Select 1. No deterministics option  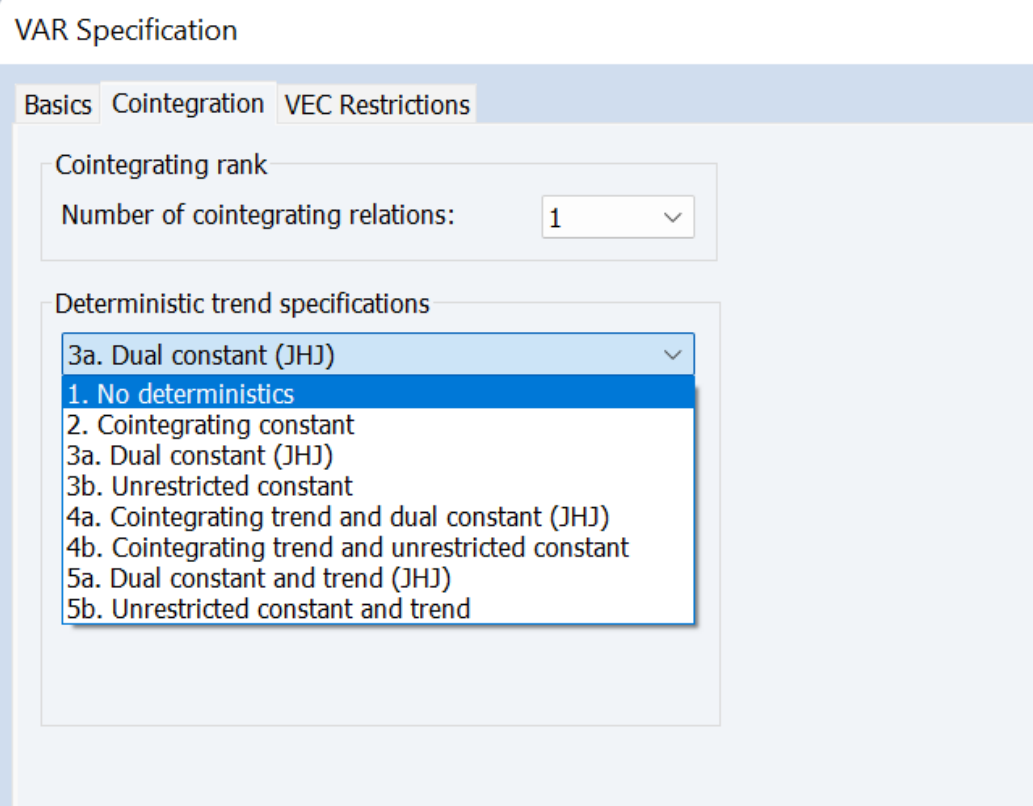coord(378,393)
